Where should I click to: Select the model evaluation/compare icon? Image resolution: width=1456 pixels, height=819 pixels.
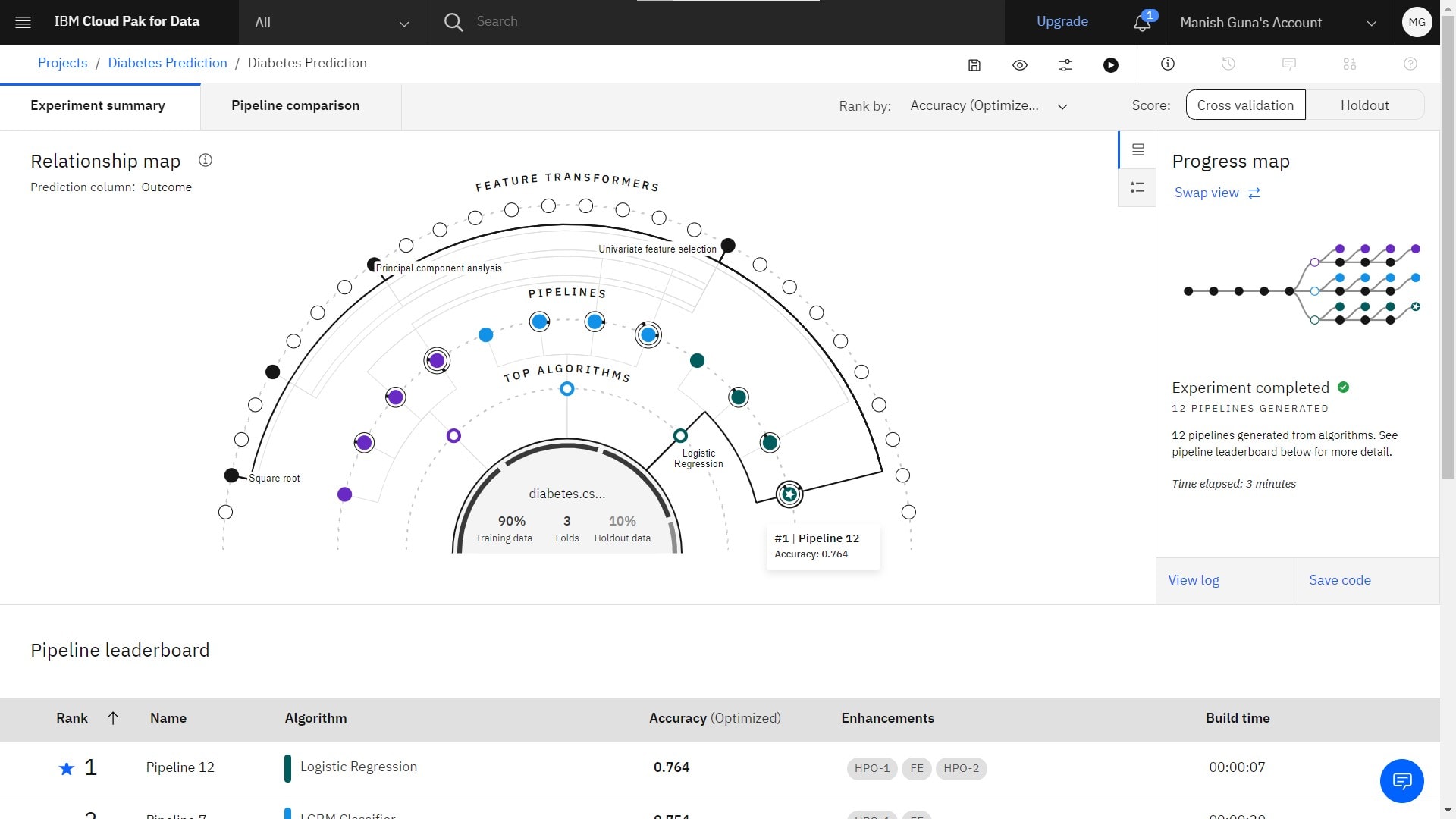pos(1349,64)
